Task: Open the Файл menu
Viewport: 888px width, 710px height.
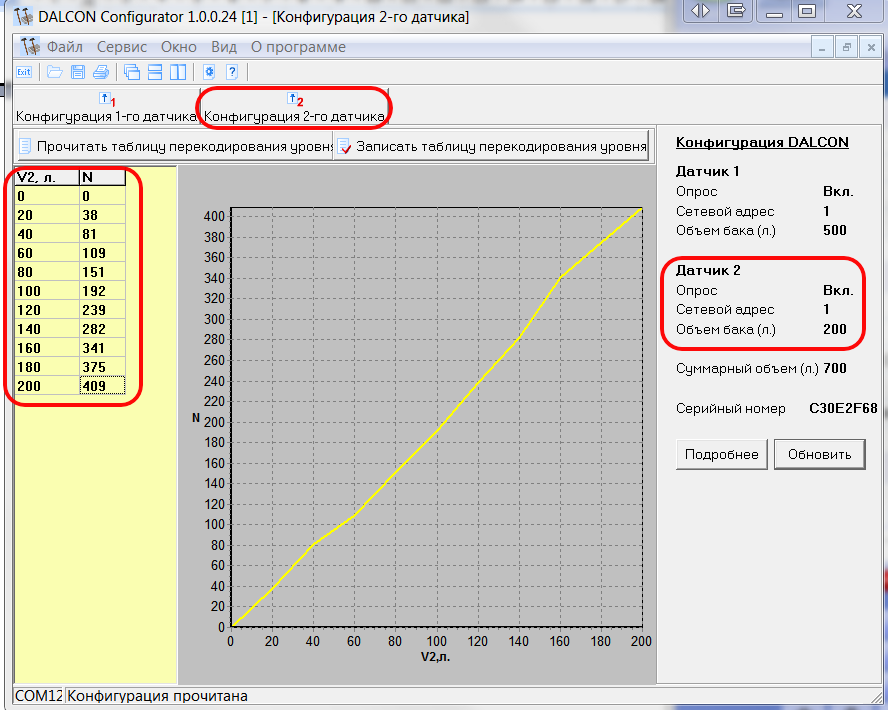Action: 64,47
